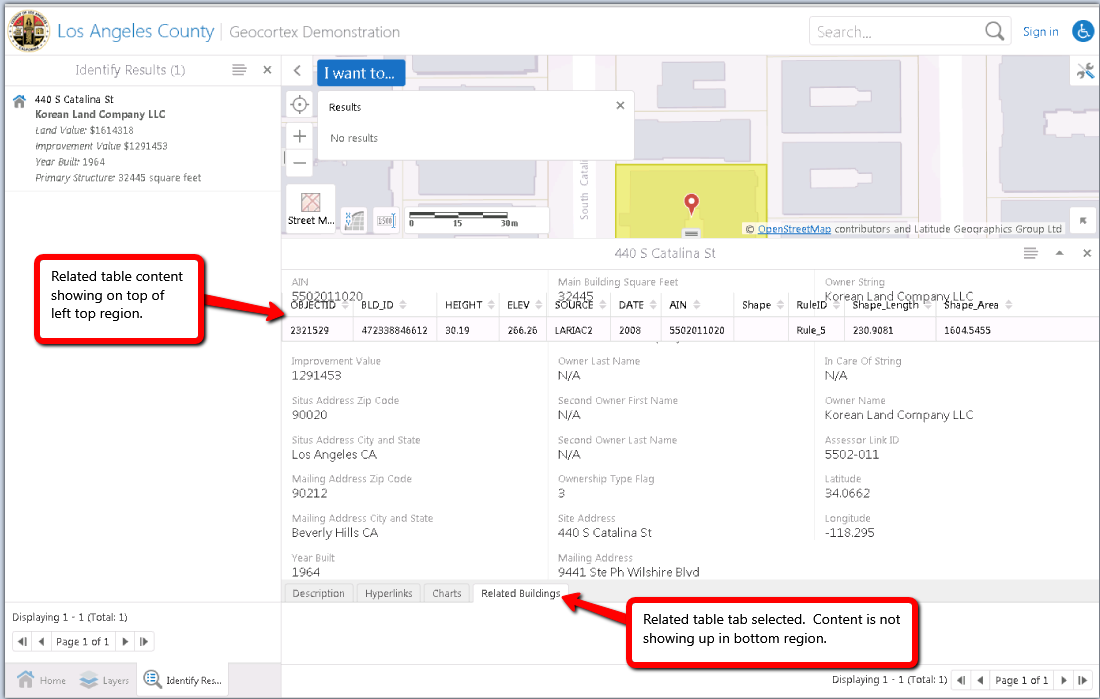This screenshot has height=699, width=1100.
Task: Click the map grid icon next to the basemap
Action: tap(354, 220)
